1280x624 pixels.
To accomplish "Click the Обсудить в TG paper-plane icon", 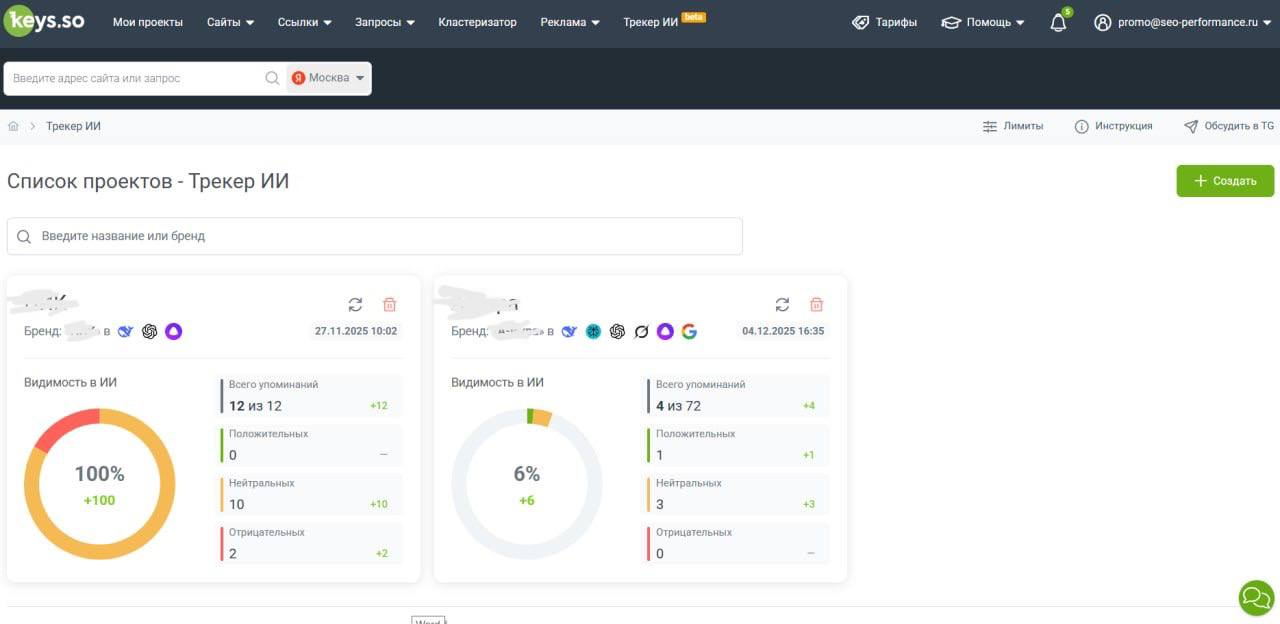I will [1191, 126].
